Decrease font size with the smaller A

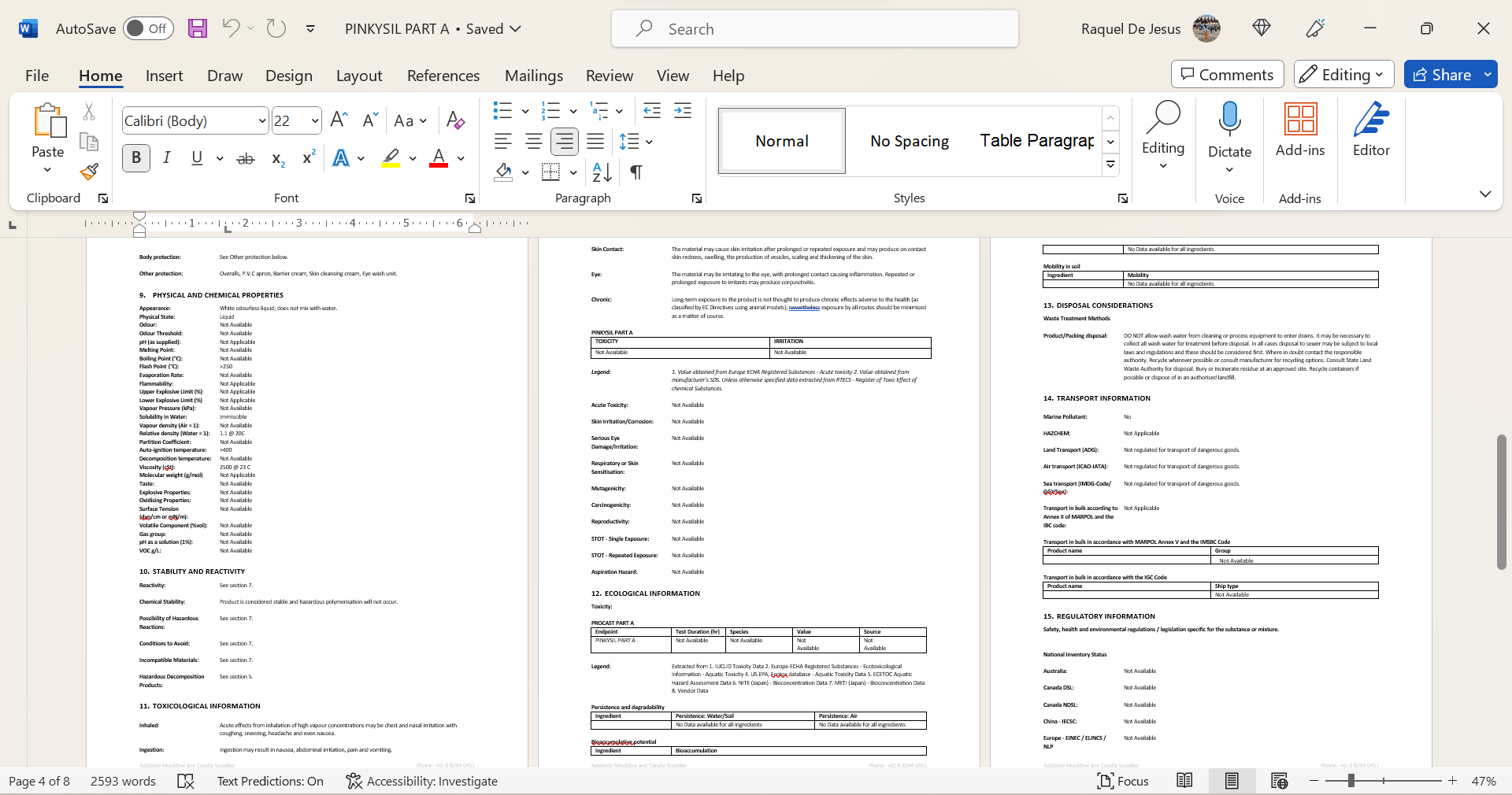click(x=369, y=120)
